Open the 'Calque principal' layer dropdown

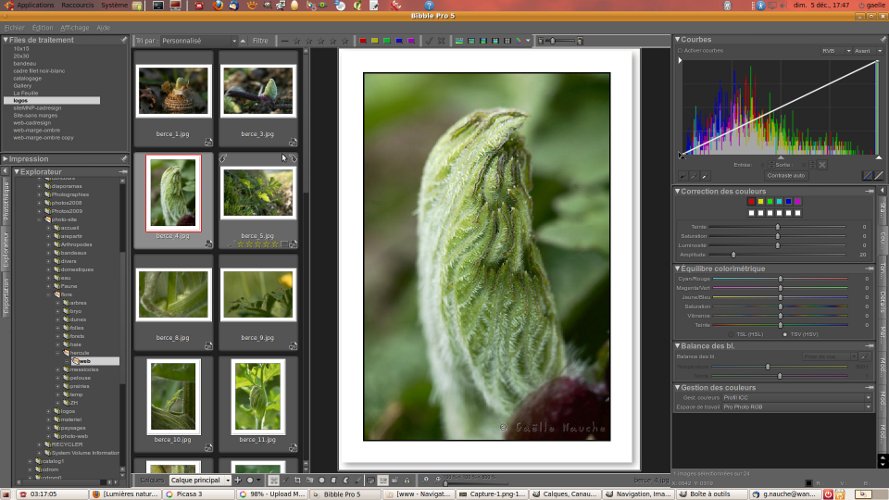click(x=200, y=480)
